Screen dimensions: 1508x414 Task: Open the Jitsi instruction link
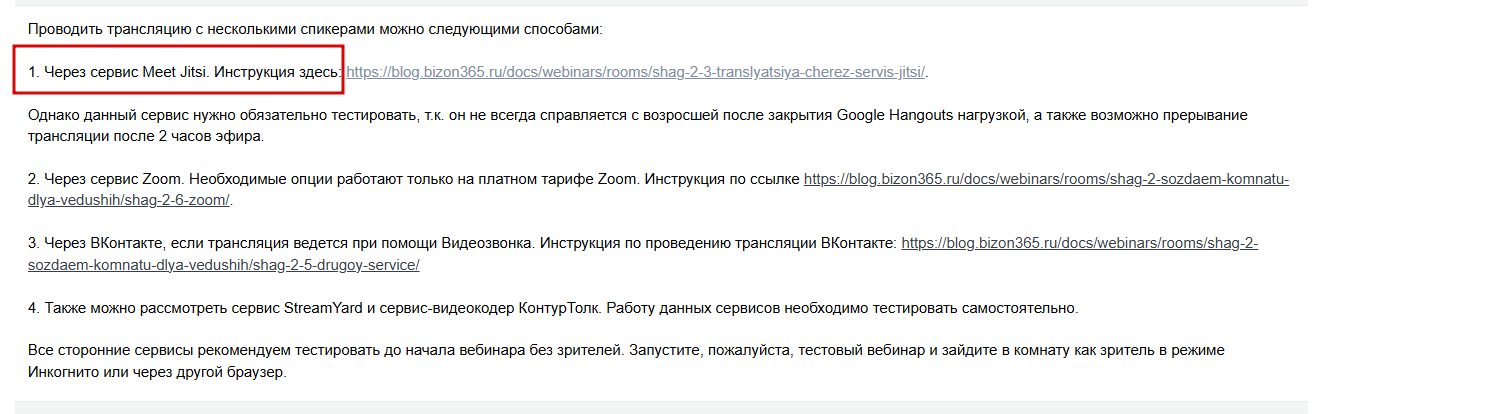point(636,72)
